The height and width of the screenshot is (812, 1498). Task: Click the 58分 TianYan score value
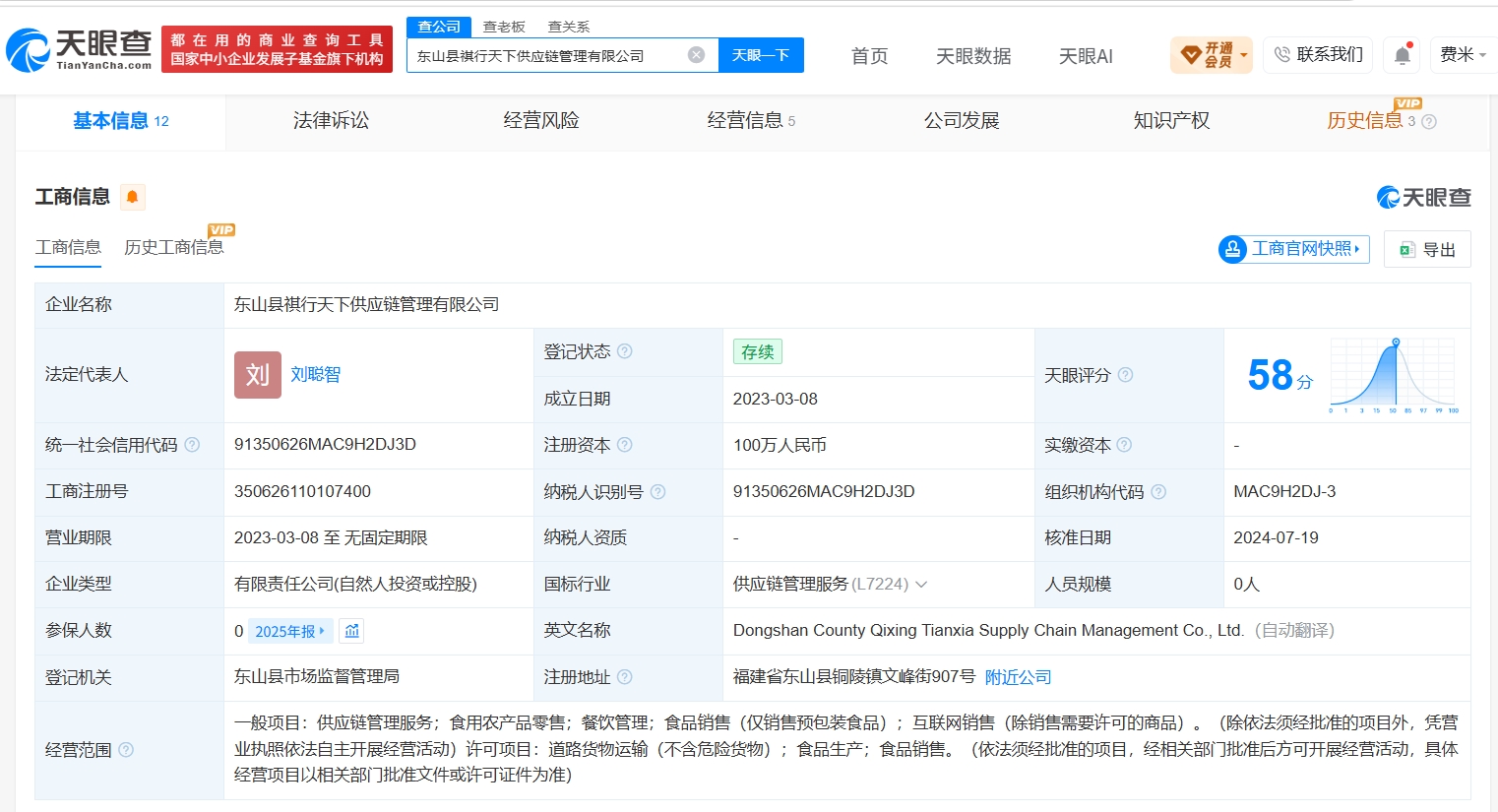coord(1280,375)
